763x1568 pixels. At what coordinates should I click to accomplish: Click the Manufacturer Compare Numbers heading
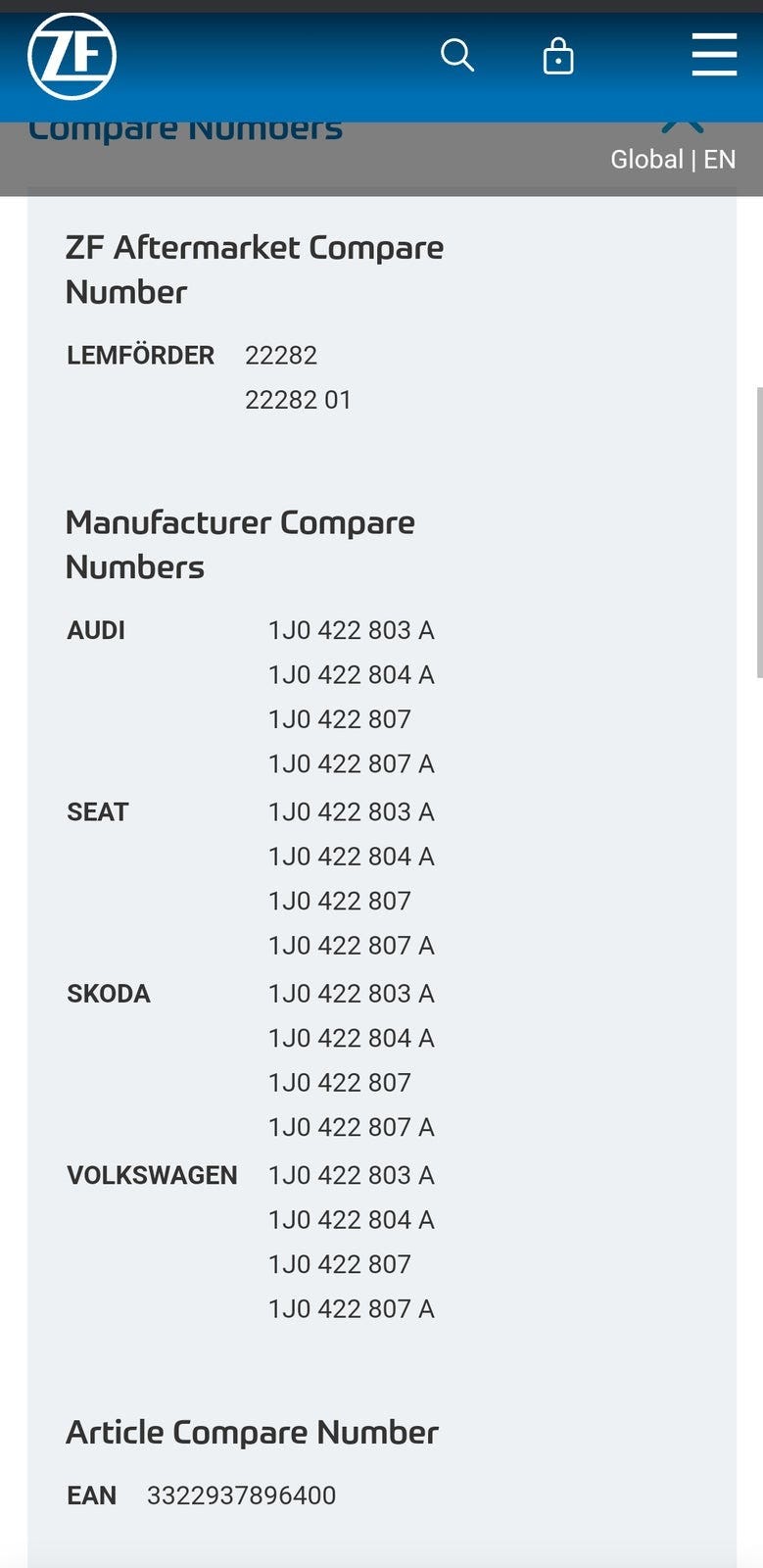tap(240, 544)
